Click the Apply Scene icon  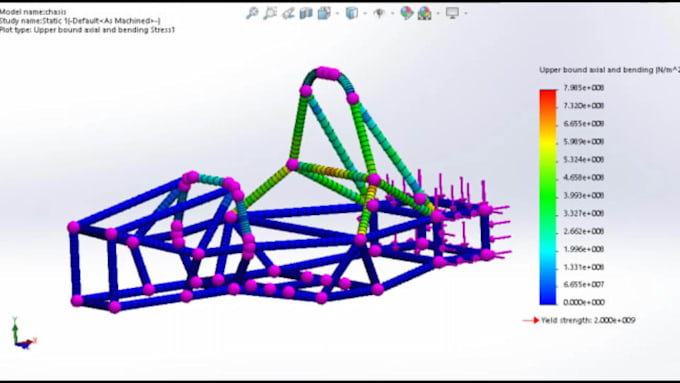click(425, 13)
